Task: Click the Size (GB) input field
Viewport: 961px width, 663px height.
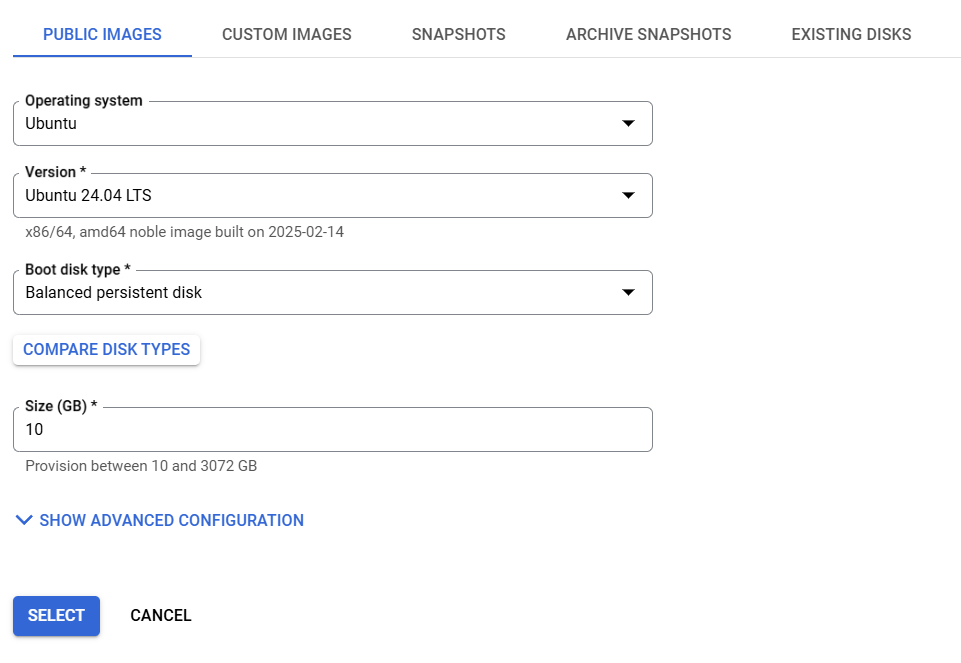Action: [x=333, y=430]
